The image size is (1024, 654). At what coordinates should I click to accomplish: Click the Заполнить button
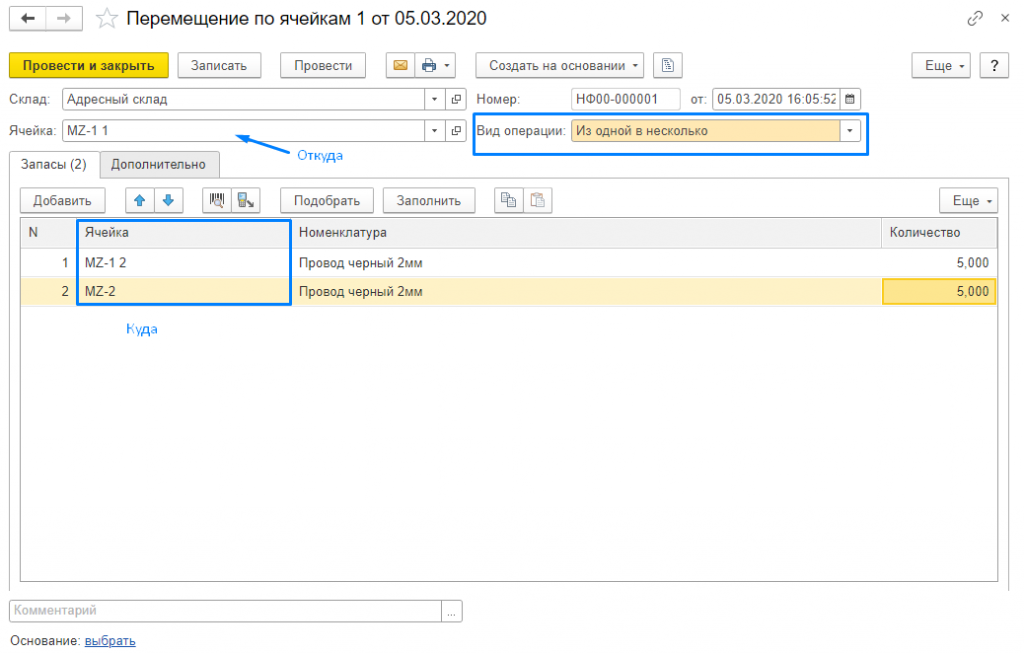[x=429, y=201]
